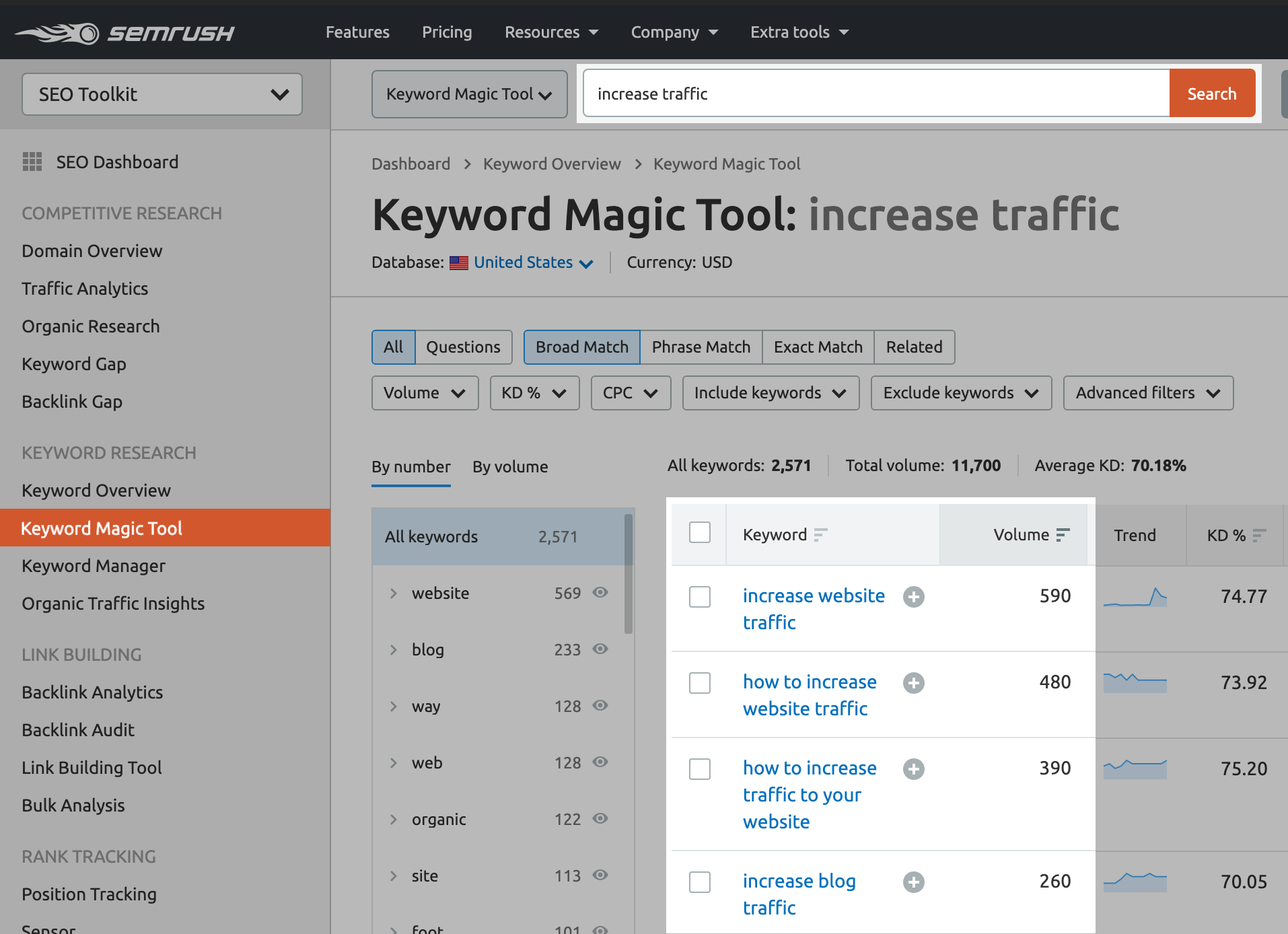This screenshot has height=934, width=1288.
Task: Sort by Volume column sort icon
Action: 1063,535
